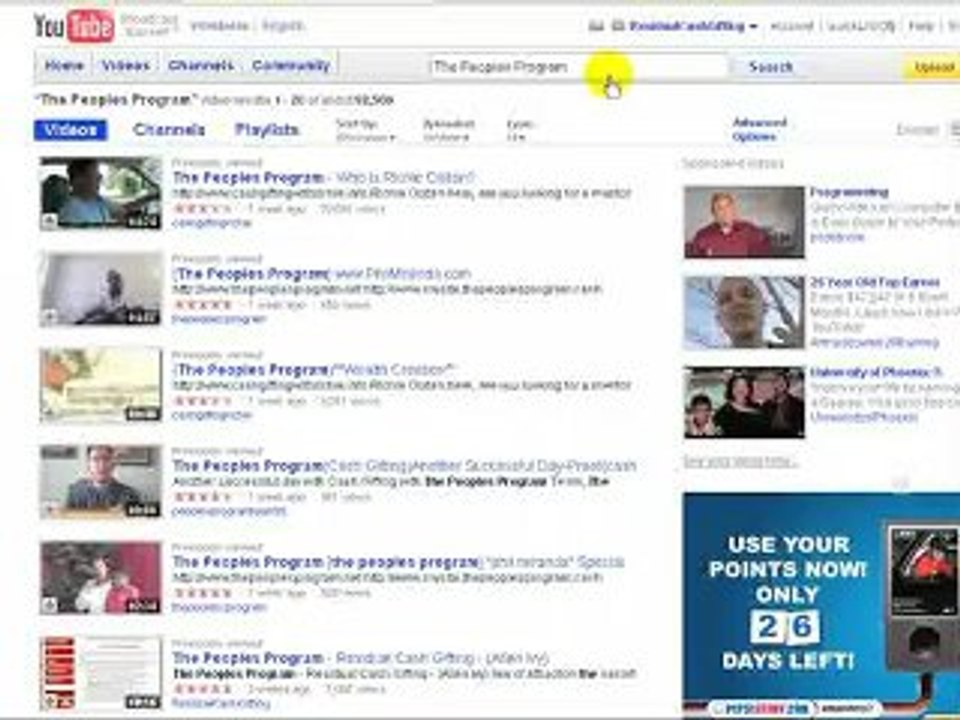Click the English language link
The height and width of the screenshot is (720, 960).
point(282,26)
